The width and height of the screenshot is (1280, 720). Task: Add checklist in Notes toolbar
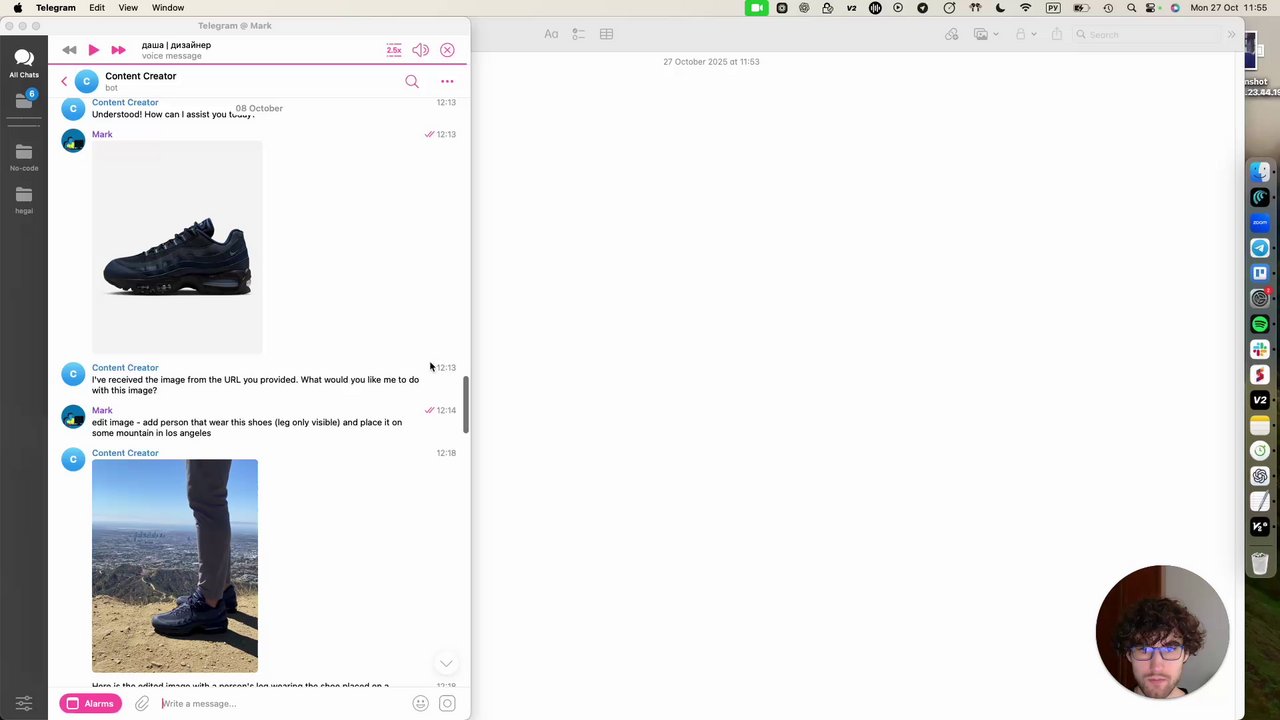click(x=579, y=34)
